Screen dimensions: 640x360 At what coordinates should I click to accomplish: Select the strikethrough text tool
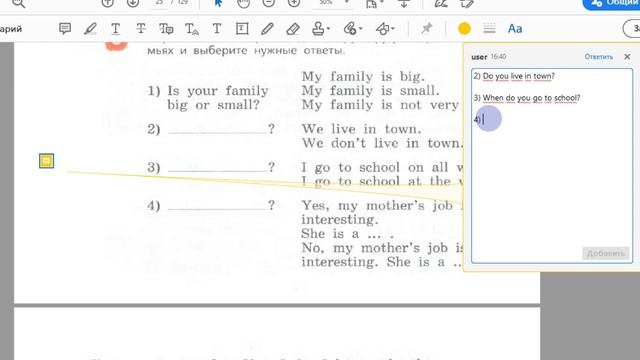[141, 29]
